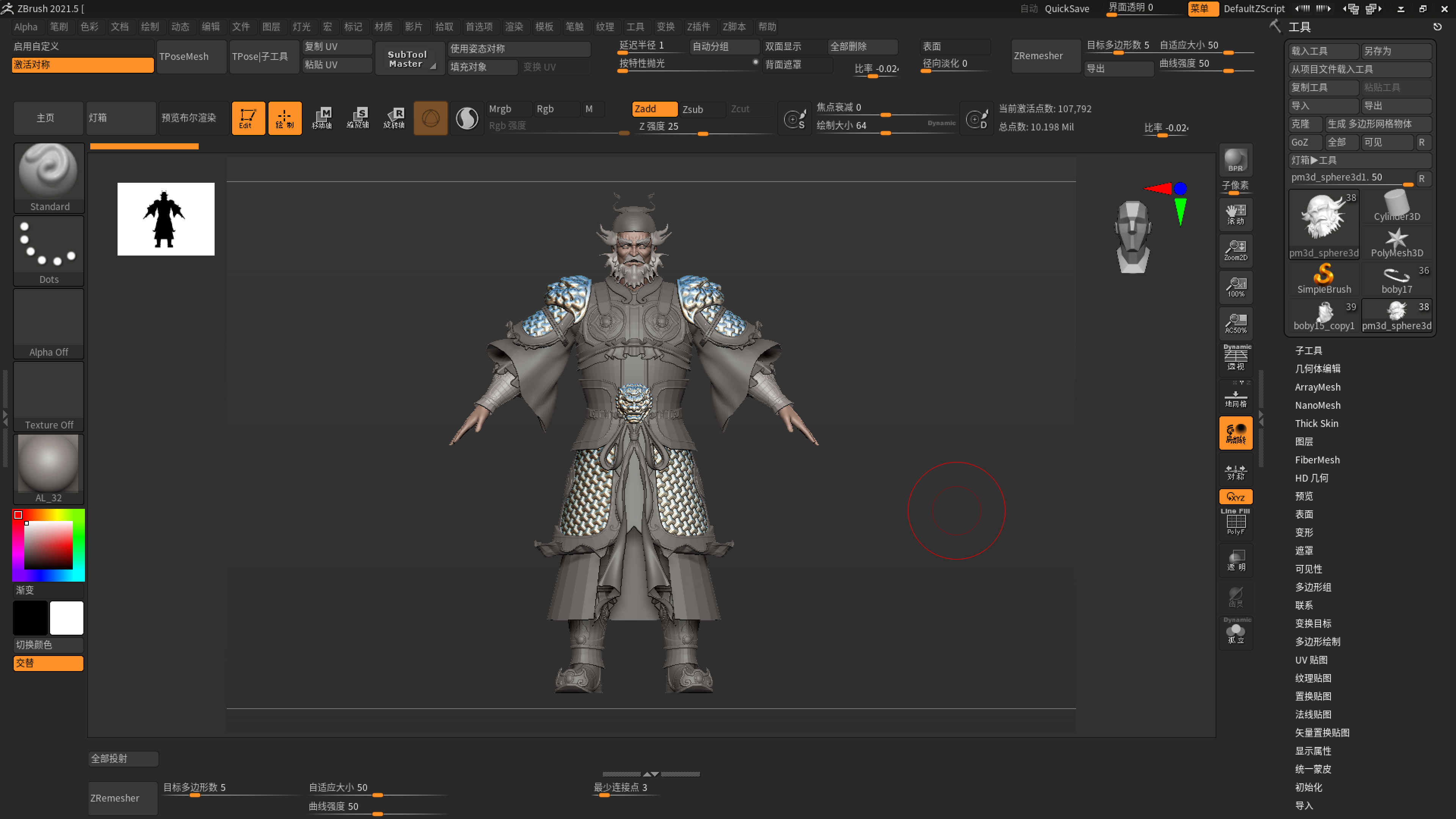Select the Zoom2D tool icon
The height and width of the screenshot is (819, 1456).
(1236, 250)
